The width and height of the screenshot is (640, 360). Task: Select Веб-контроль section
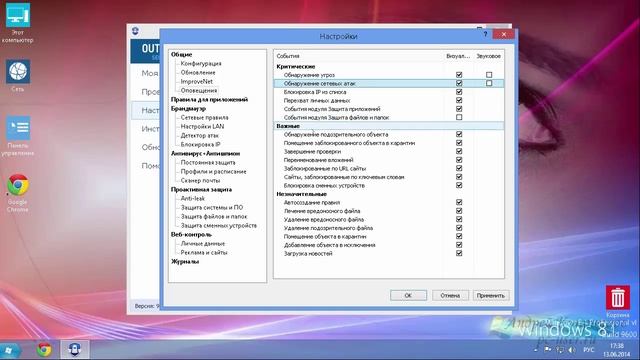(191, 234)
